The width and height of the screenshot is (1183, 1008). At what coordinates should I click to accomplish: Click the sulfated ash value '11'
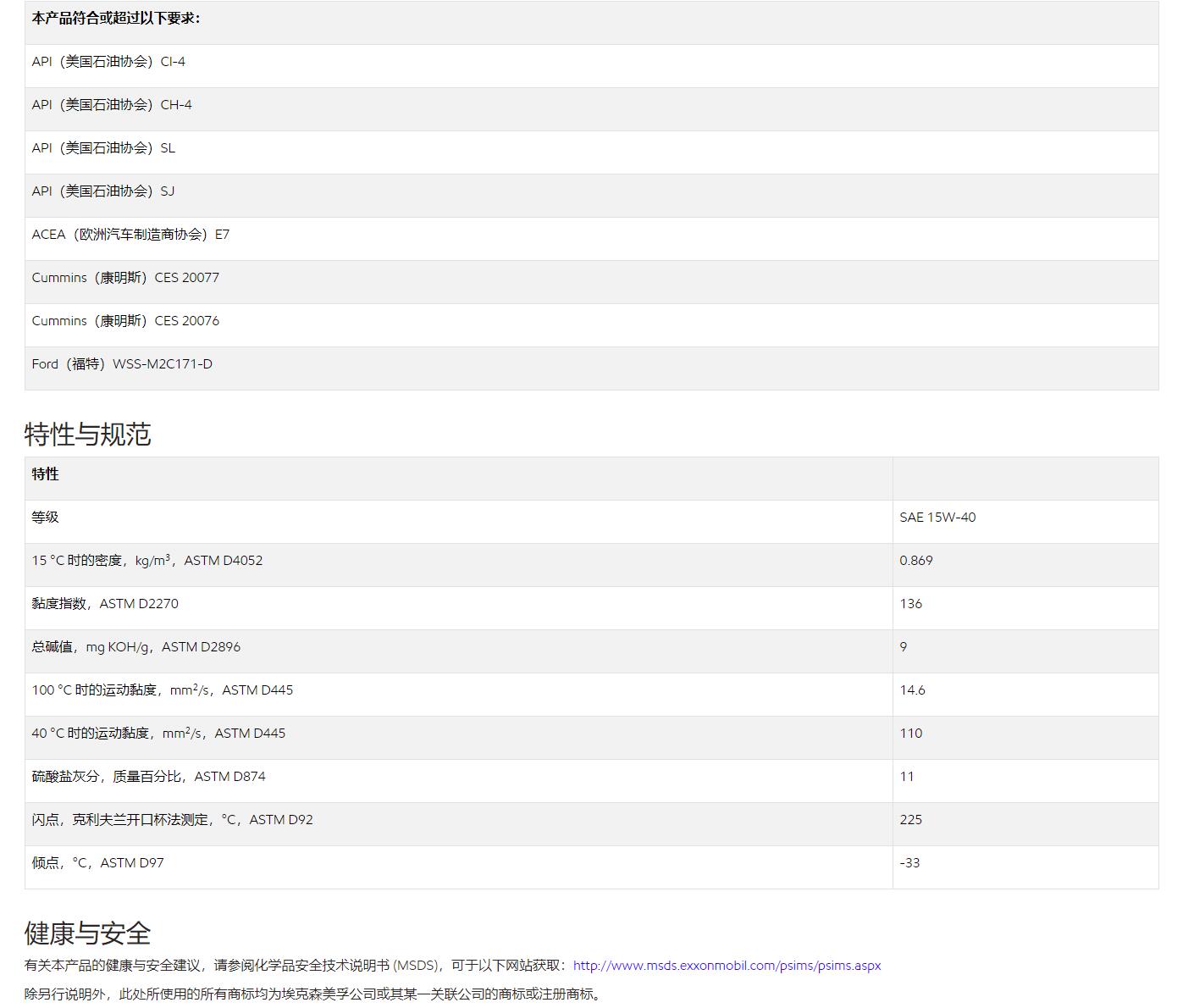[907, 777]
